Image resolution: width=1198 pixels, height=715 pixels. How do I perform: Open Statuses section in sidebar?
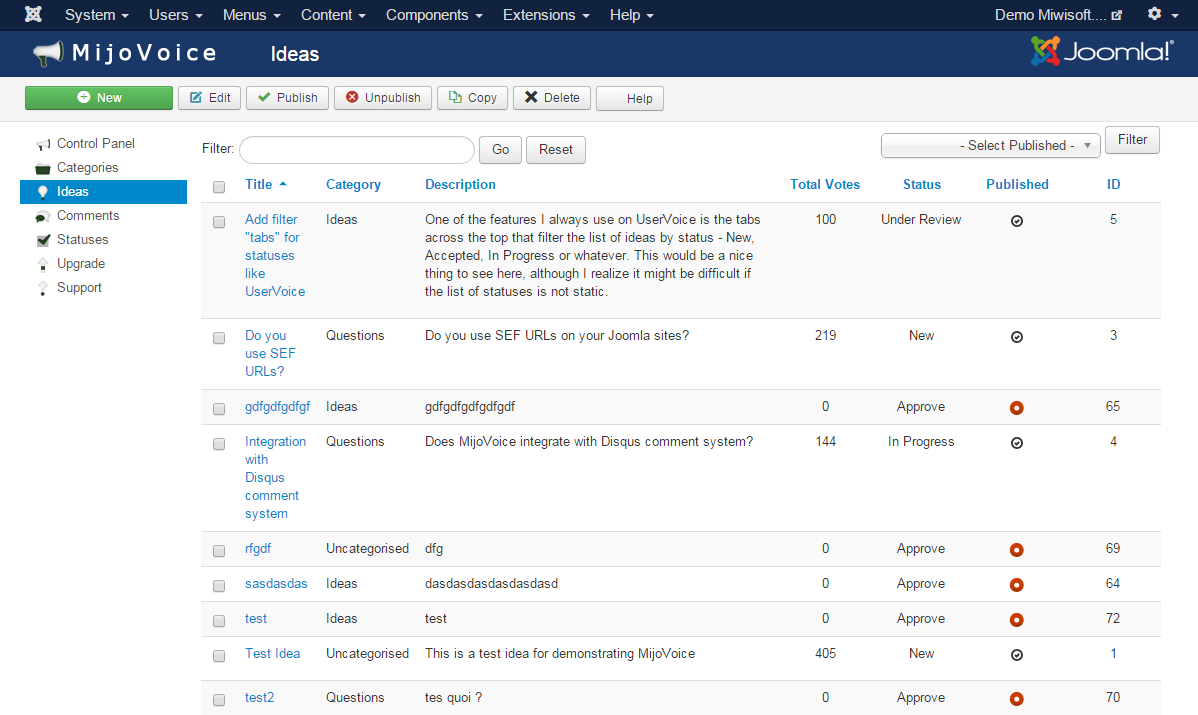pos(82,240)
